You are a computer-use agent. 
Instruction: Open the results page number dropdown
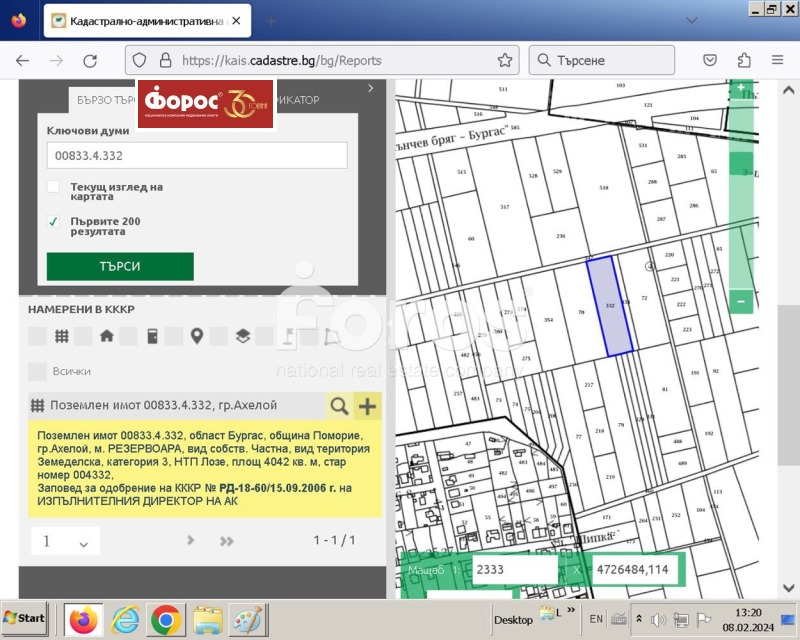[x=65, y=541]
